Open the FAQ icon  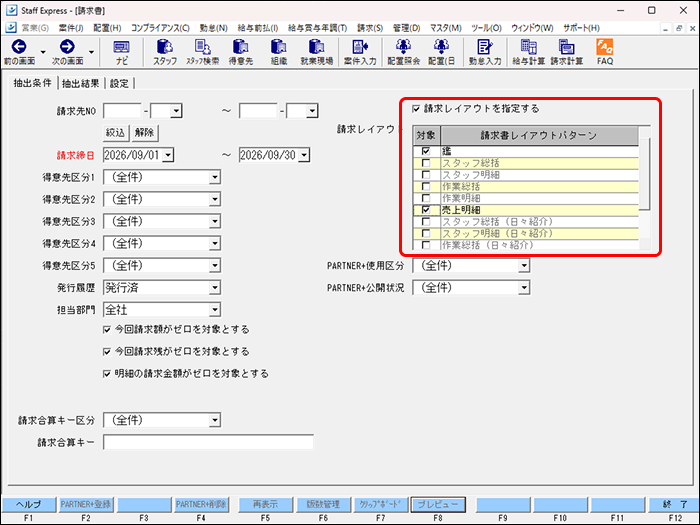pyautogui.click(x=604, y=47)
